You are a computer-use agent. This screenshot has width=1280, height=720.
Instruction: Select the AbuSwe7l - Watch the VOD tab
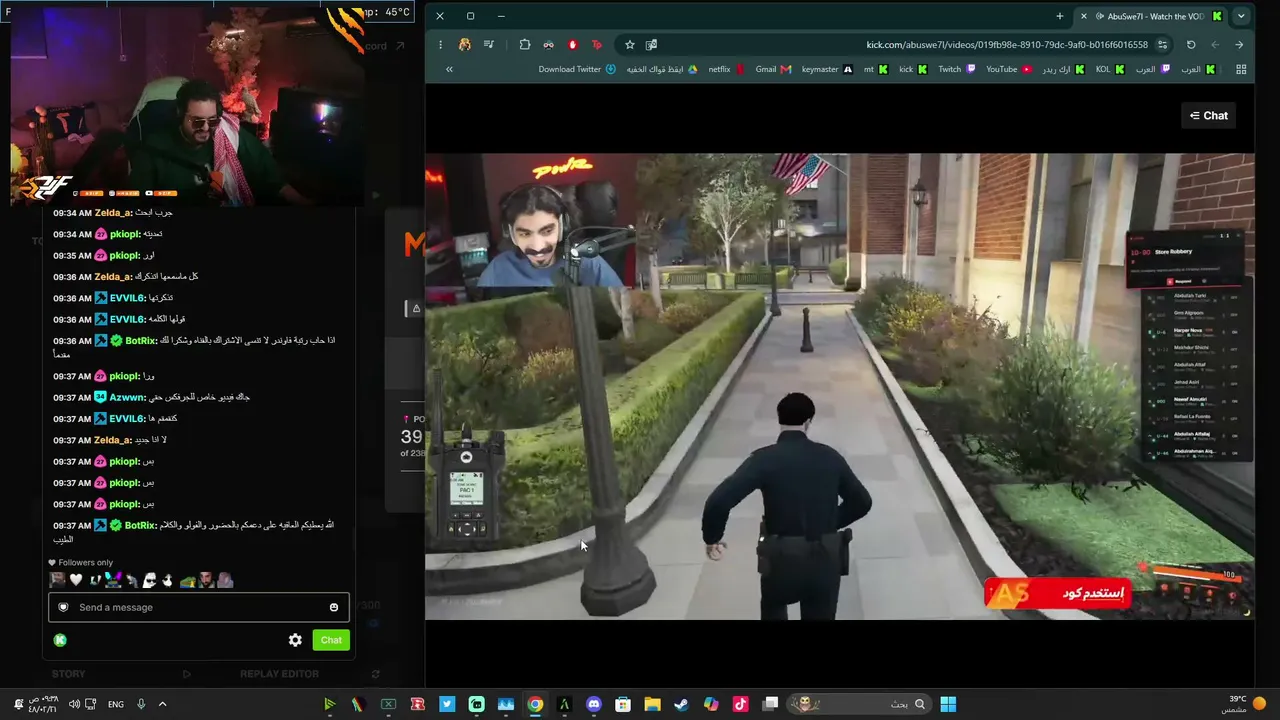click(x=1150, y=16)
